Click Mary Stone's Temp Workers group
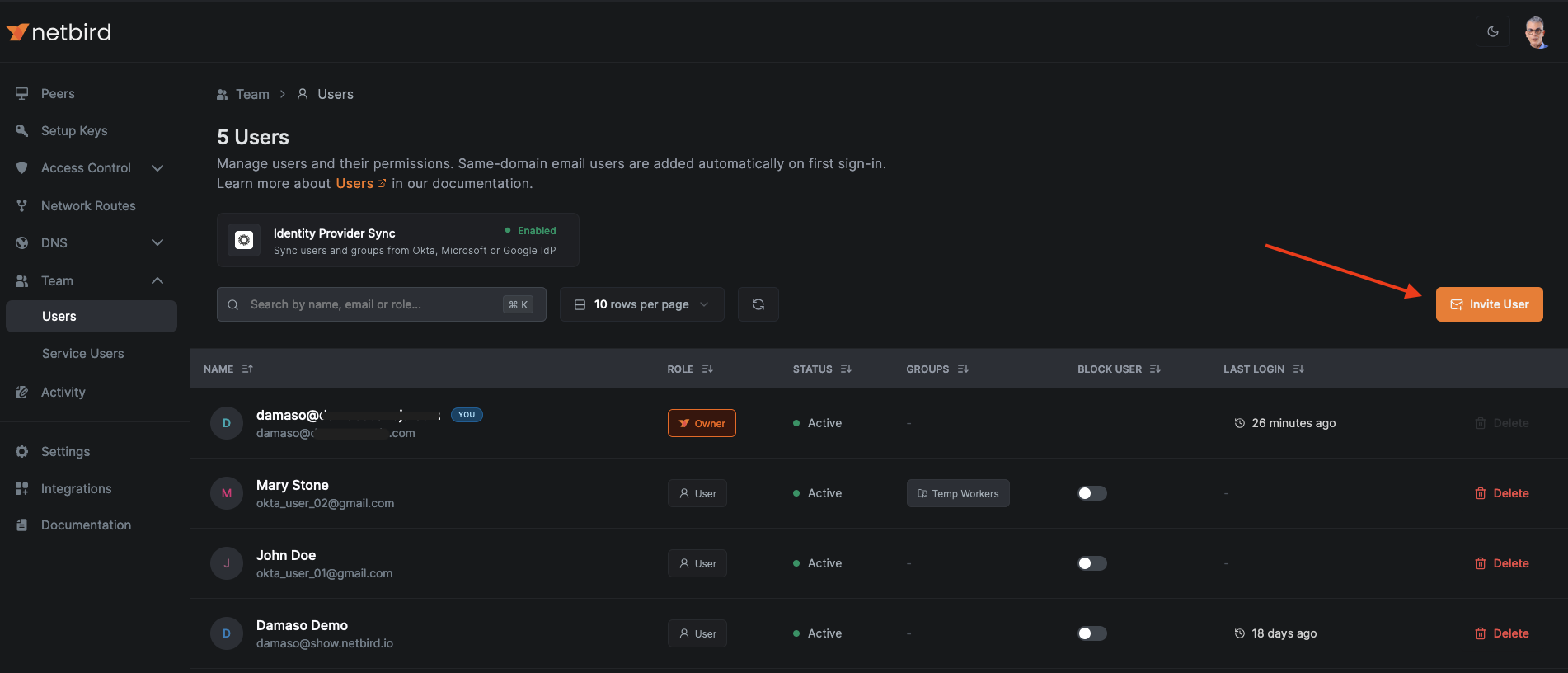This screenshot has width=1568, height=673. click(958, 494)
